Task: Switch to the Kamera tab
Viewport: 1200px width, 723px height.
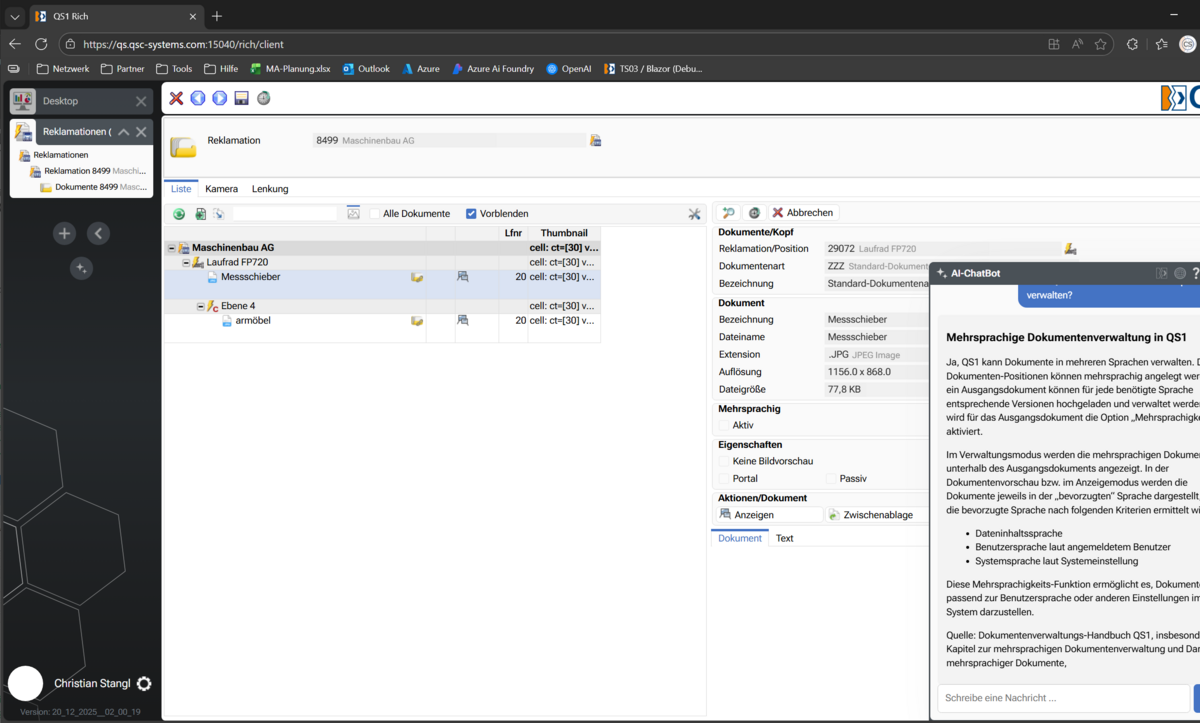Action: [x=221, y=189]
